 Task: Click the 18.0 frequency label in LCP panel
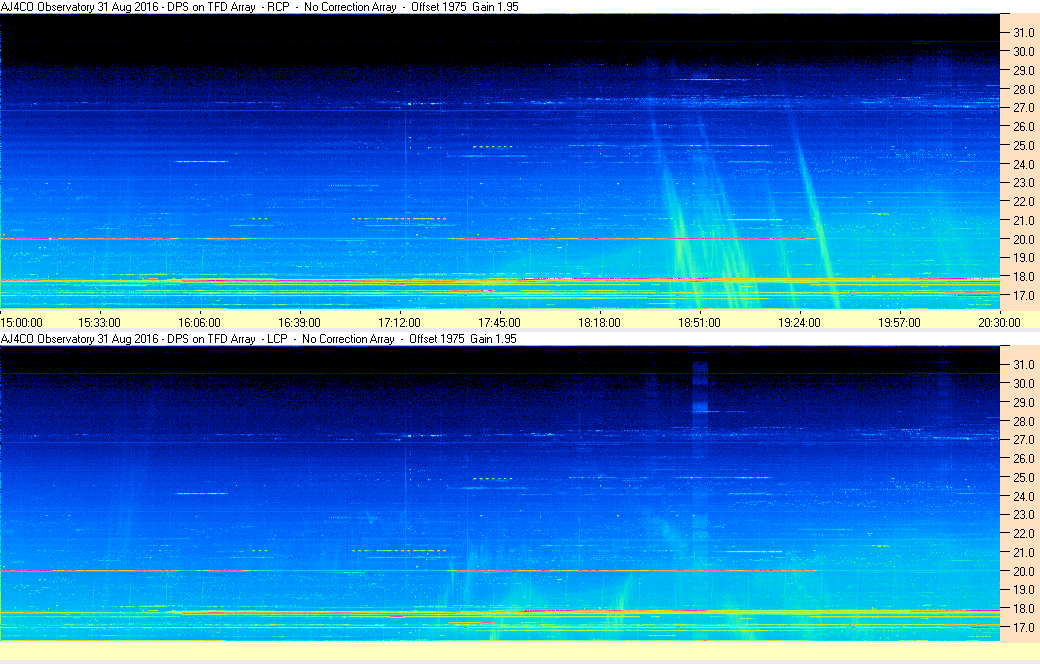[x=1023, y=608]
